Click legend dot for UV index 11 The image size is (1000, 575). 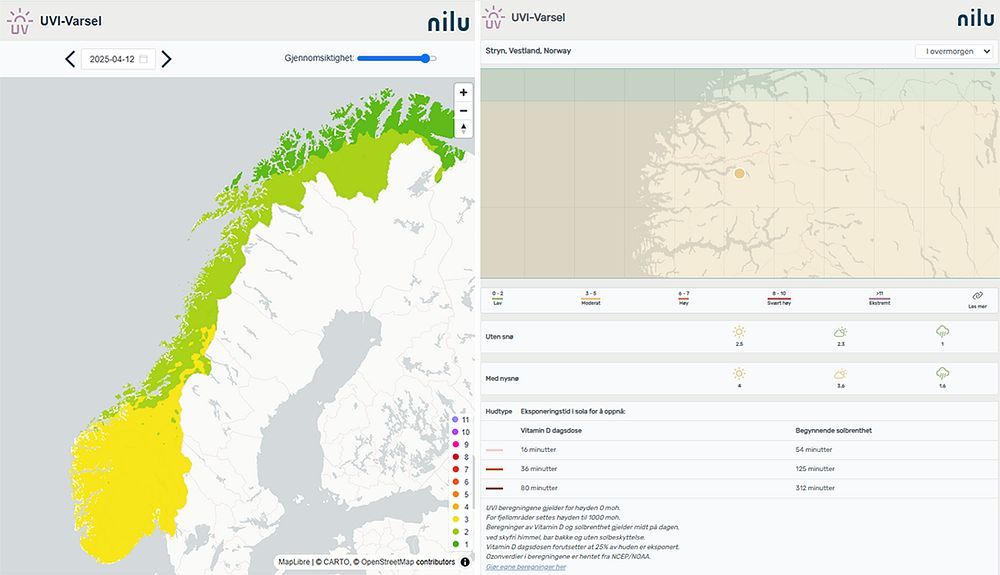[x=455, y=419]
